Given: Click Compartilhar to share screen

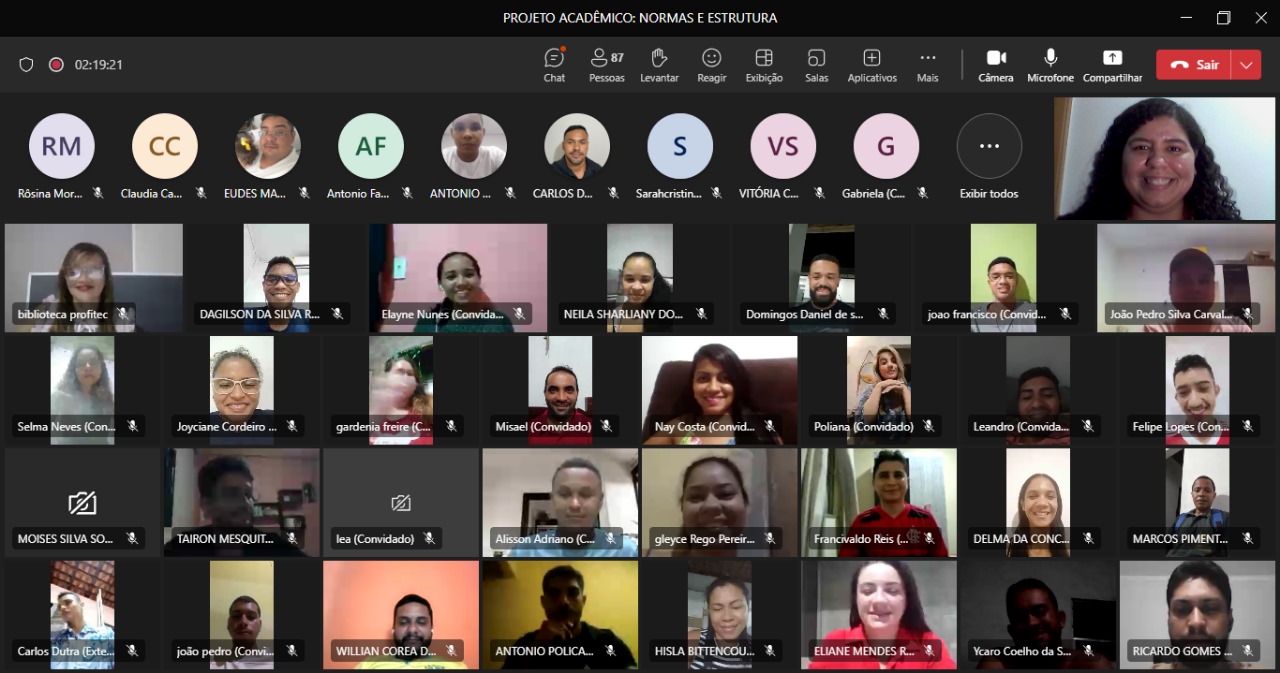Looking at the screenshot, I should 1112,65.
